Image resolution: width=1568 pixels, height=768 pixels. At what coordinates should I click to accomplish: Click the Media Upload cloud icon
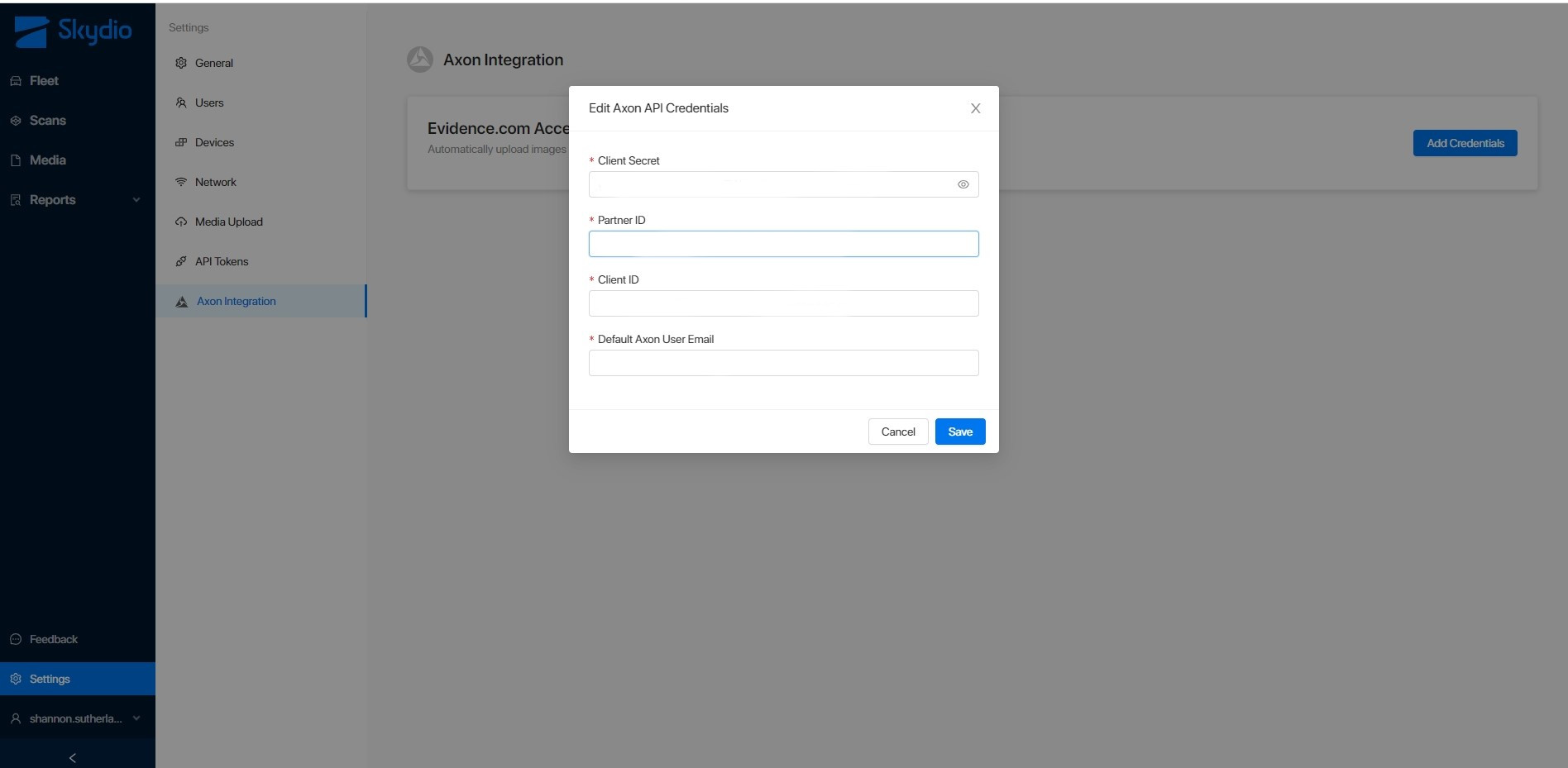click(181, 222)
